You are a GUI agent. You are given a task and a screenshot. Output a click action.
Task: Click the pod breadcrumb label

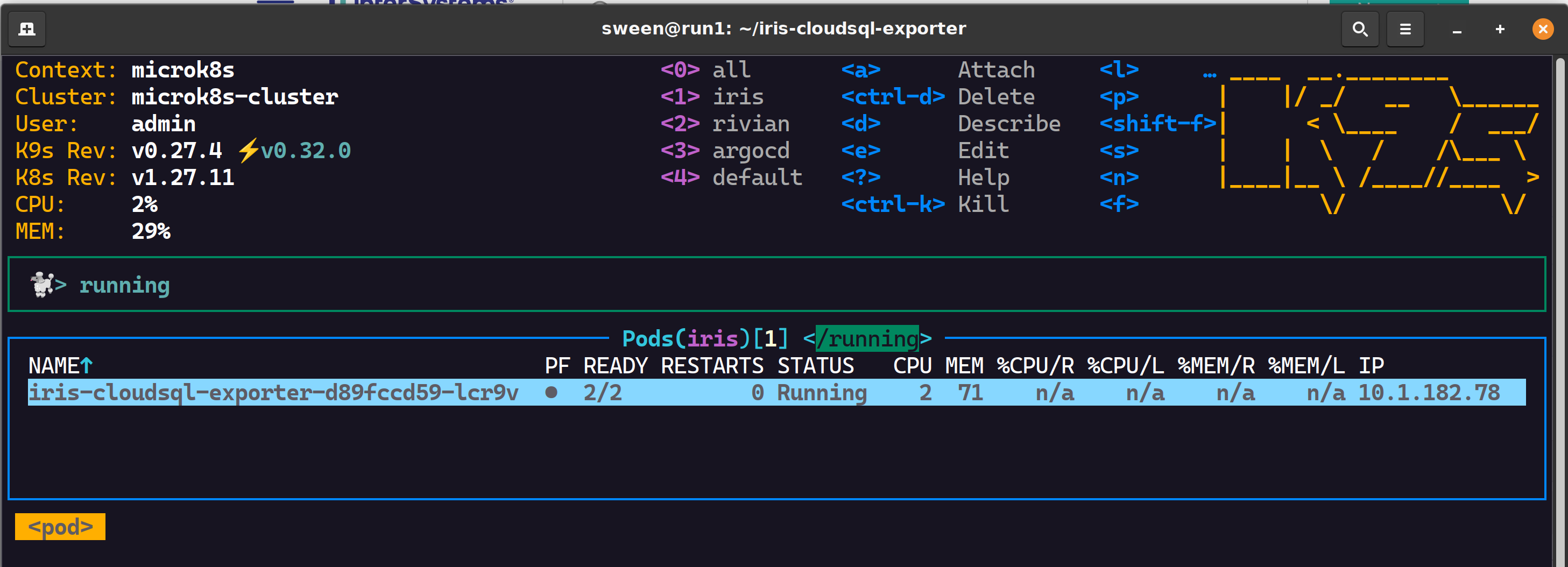[60, 526]
